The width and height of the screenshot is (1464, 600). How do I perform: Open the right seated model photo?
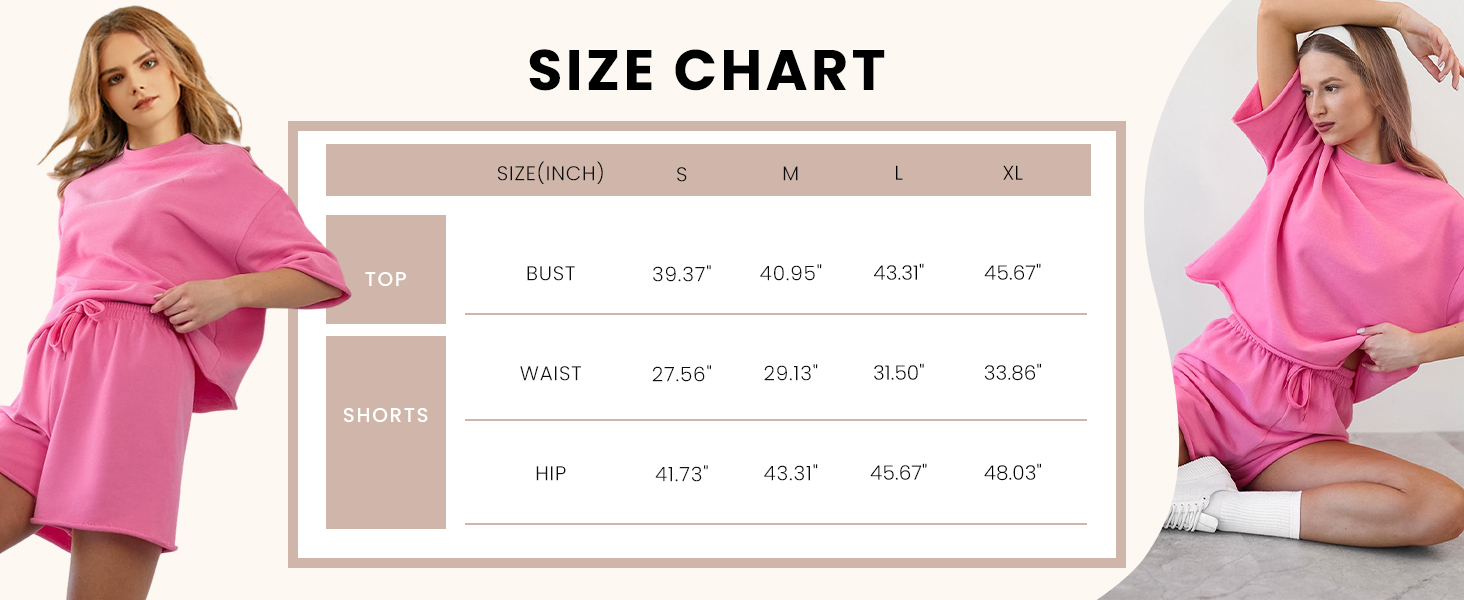tap(1310, 300)
